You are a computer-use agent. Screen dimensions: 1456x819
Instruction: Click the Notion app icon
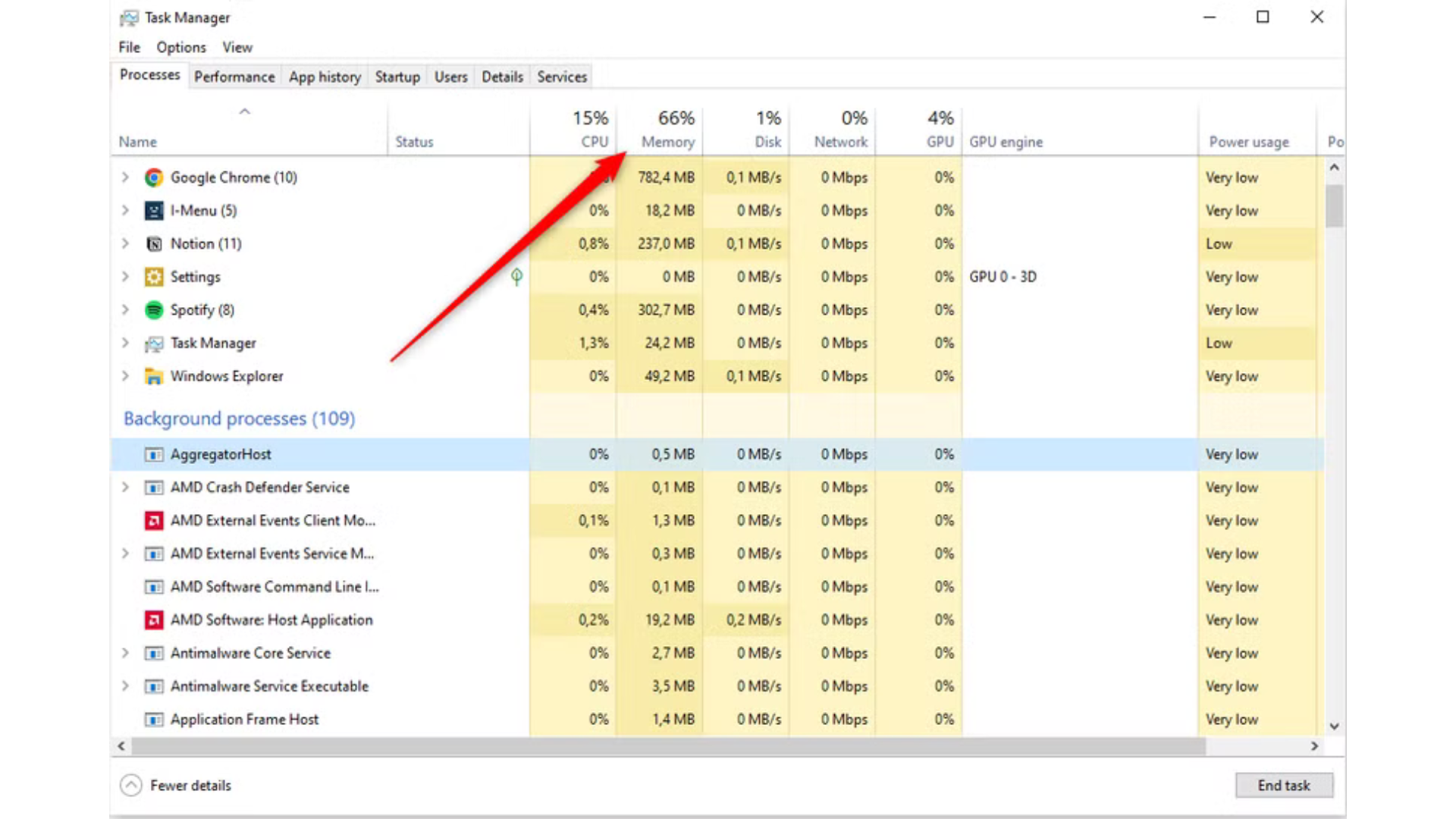(153, 243)
